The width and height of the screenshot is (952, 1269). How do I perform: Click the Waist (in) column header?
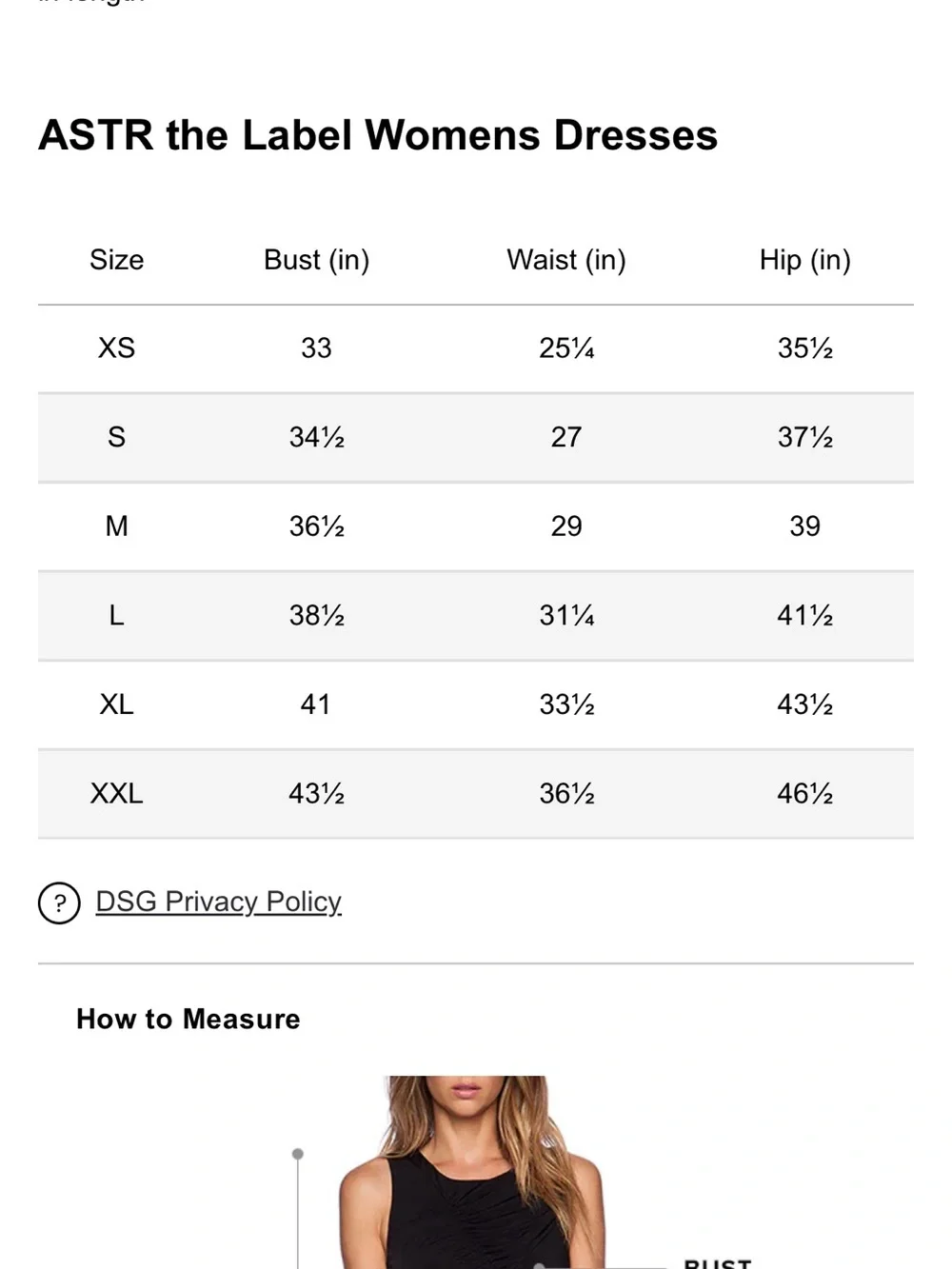tap(566, 260)
